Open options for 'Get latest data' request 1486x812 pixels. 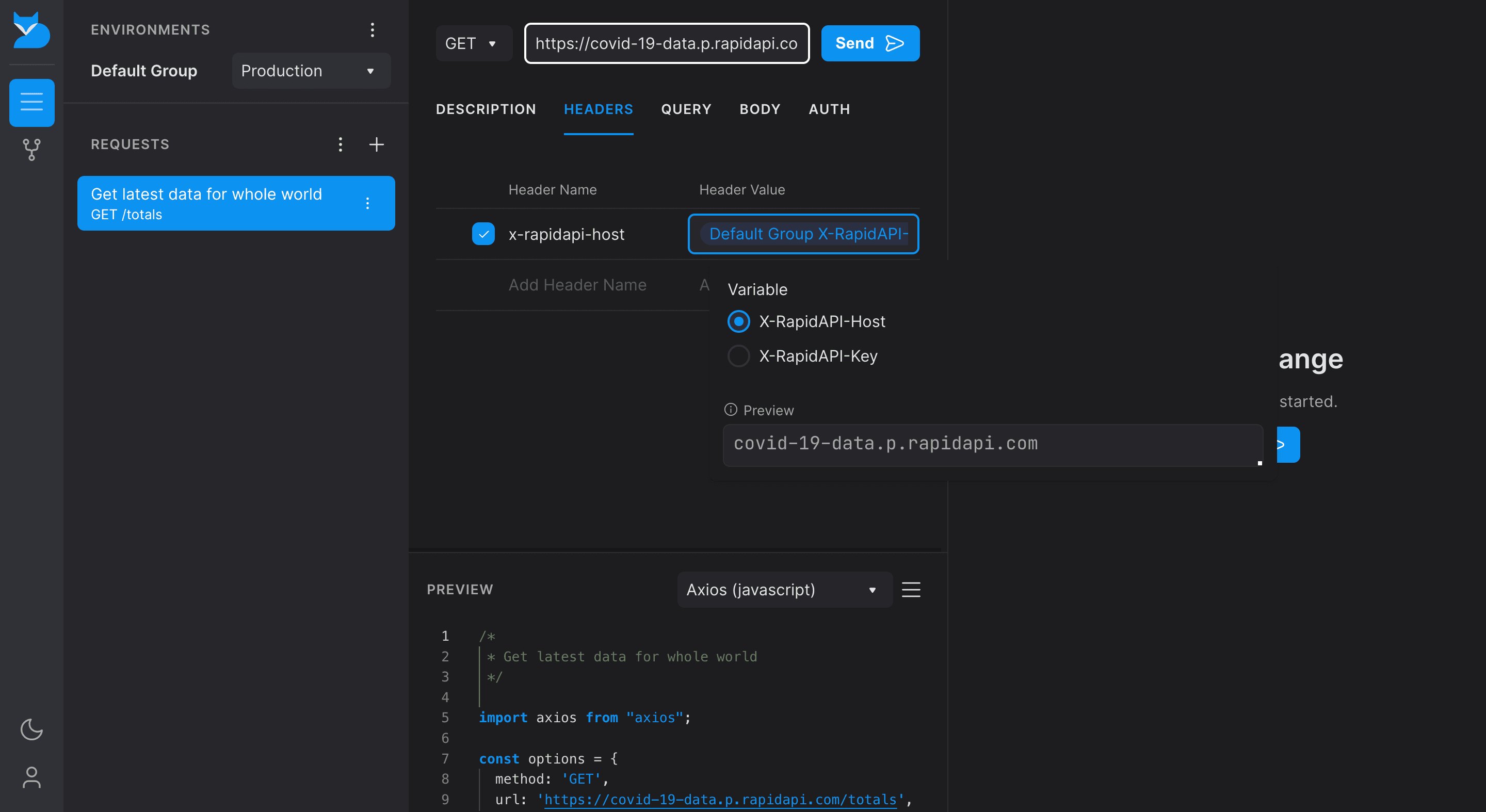point(367,203)
